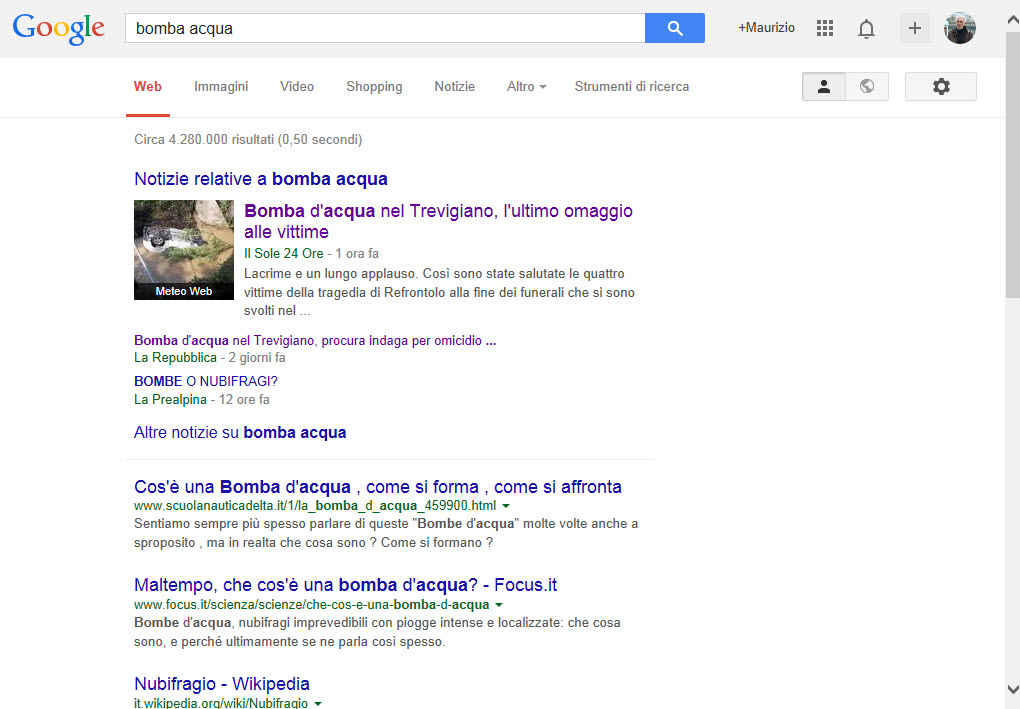Screen dimensions: 1020x709
Task: Expand arrow next to it.wikipedia.org URL
Action: 318,704
